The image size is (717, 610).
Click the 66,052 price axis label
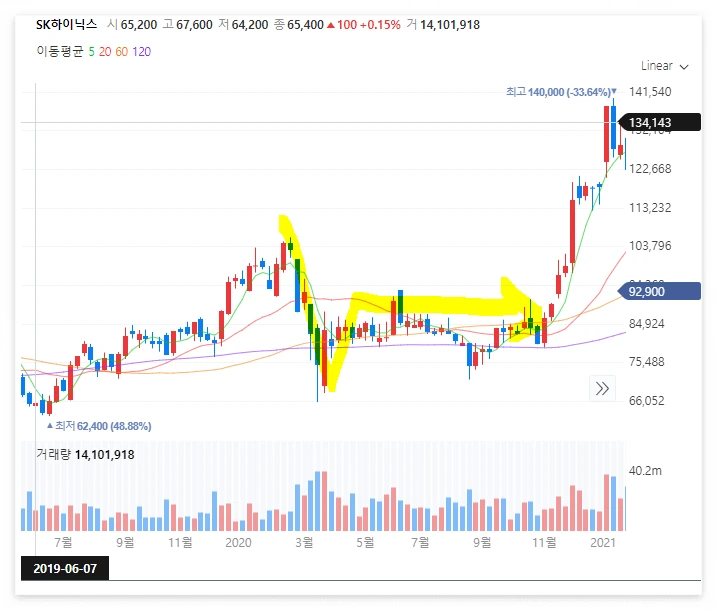point(647,401)
